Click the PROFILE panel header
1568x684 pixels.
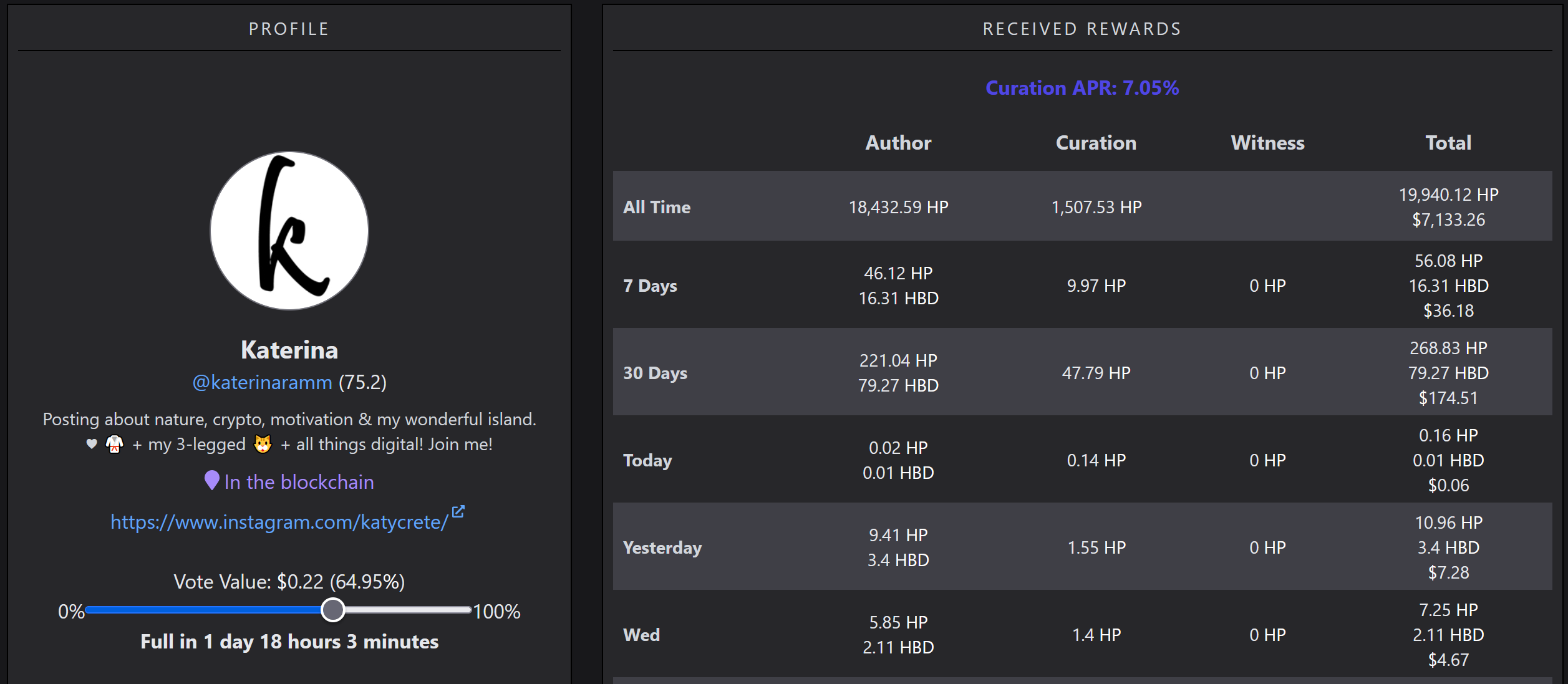tap(289, 29)
